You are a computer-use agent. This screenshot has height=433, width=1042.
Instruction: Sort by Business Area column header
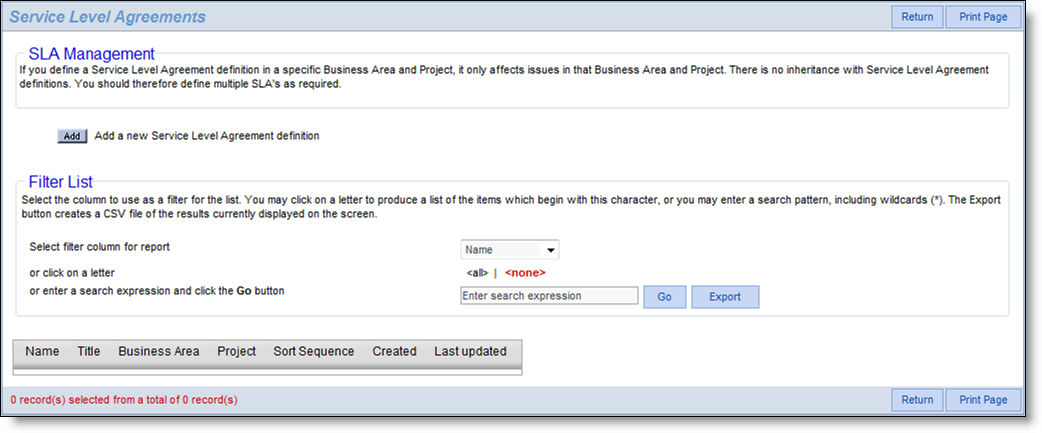coord(159,351)
